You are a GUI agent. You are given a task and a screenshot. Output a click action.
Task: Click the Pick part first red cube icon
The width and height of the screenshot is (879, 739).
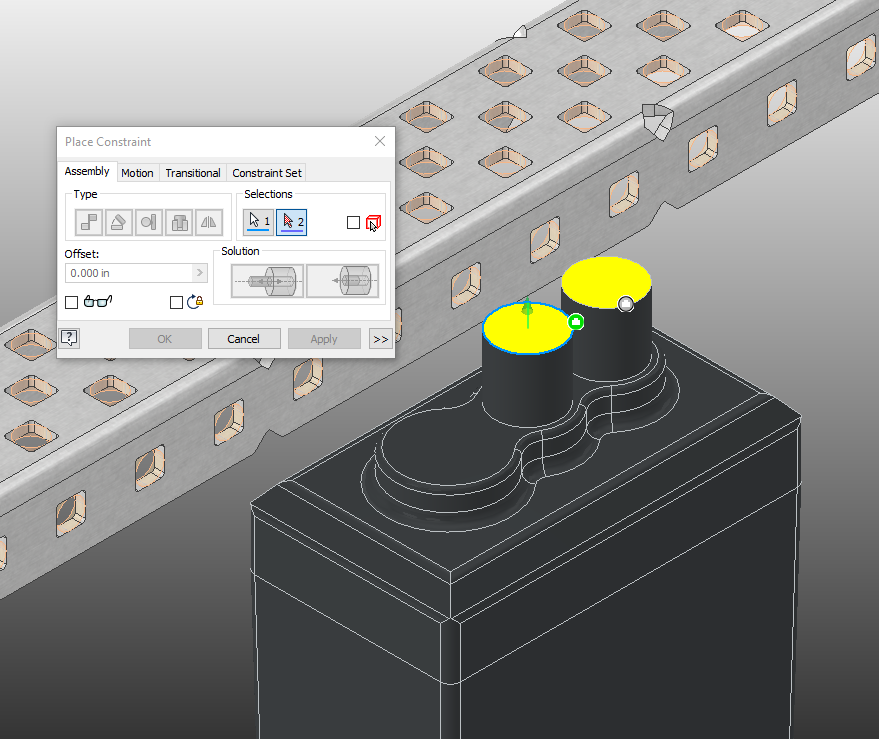click(x=373, y=223)
